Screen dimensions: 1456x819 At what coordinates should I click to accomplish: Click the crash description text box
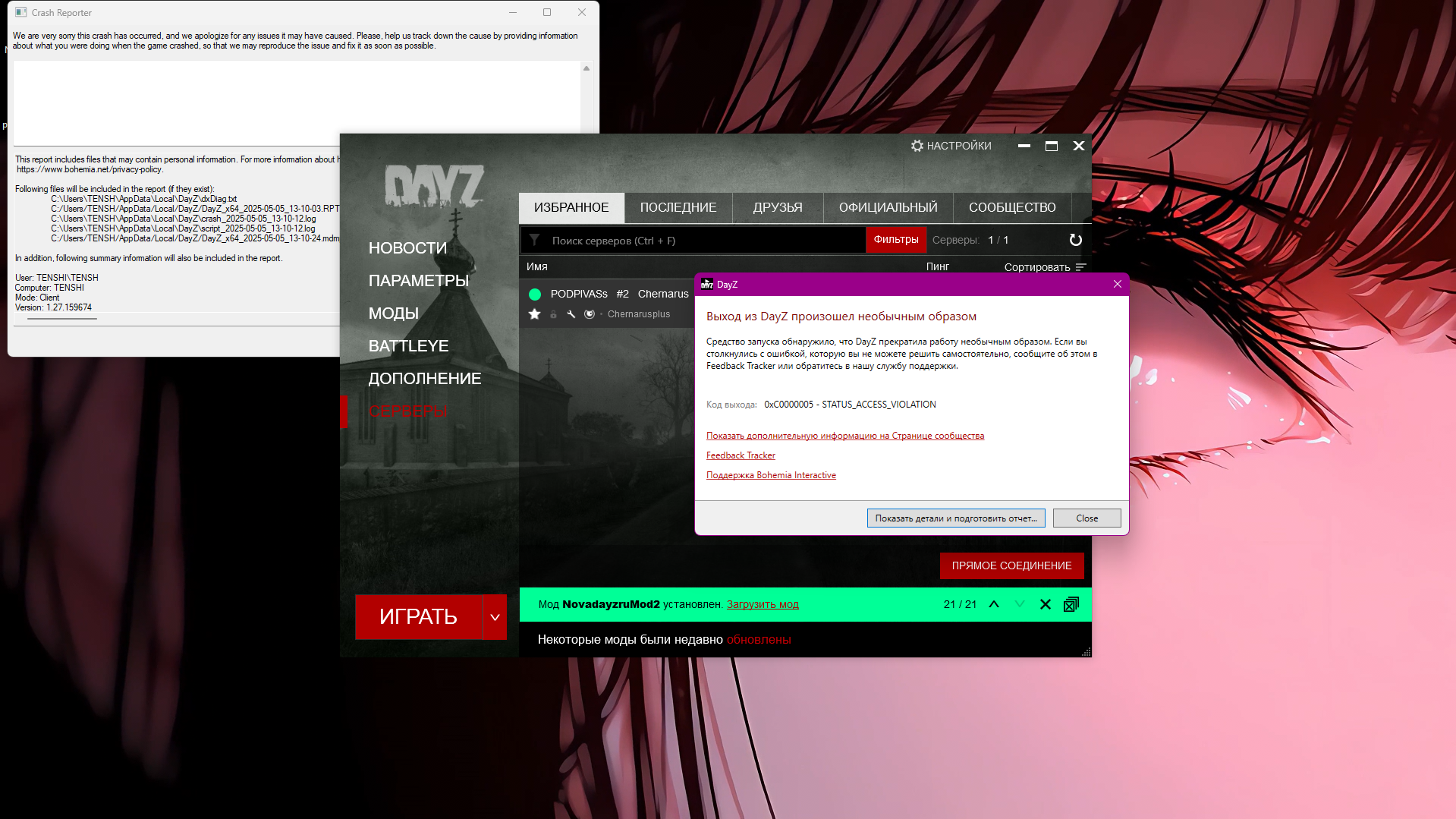coord(297,103)
